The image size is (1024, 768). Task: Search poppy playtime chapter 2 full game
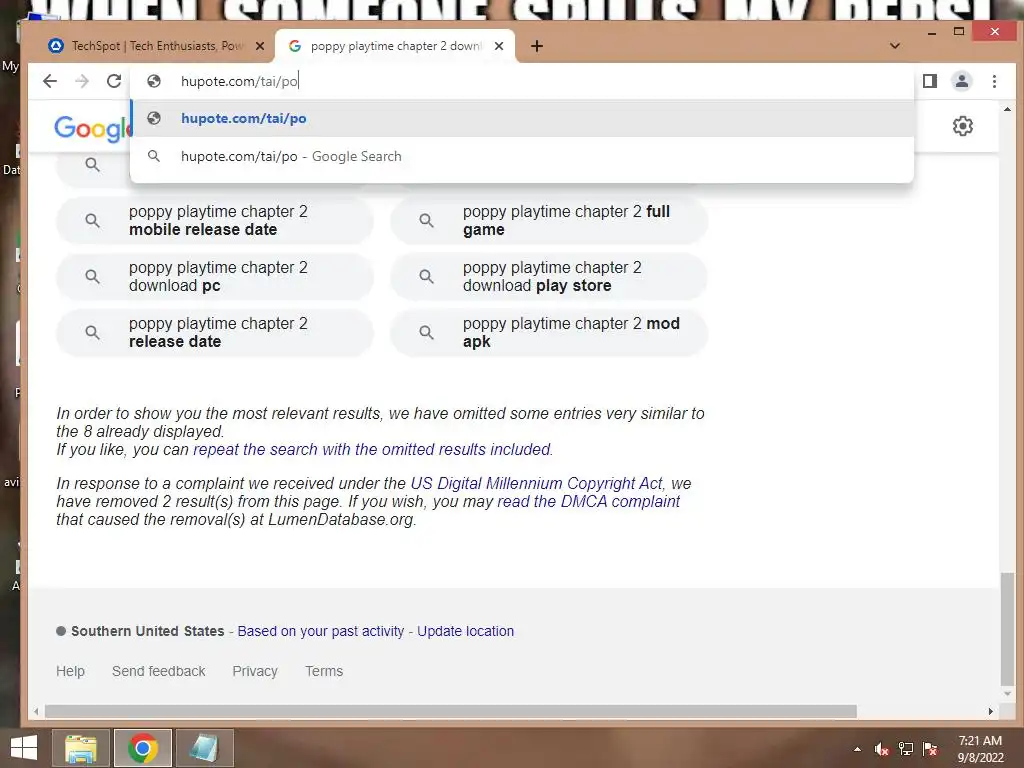click(549, 221)
